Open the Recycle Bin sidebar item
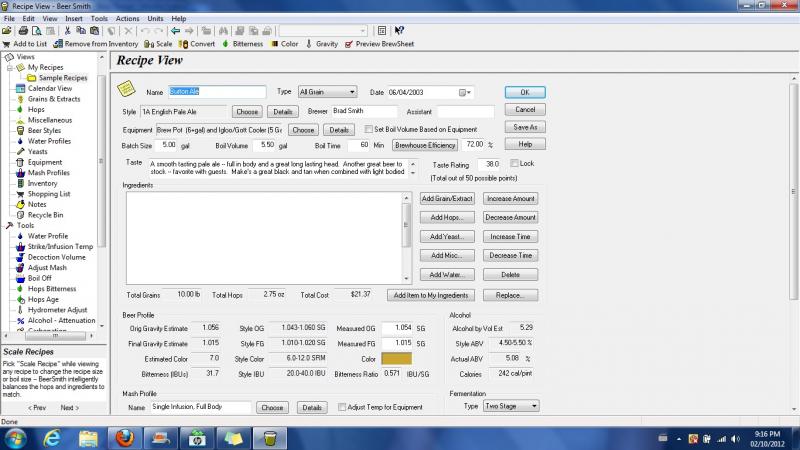 pyautogui.click(x=45, y=215)
